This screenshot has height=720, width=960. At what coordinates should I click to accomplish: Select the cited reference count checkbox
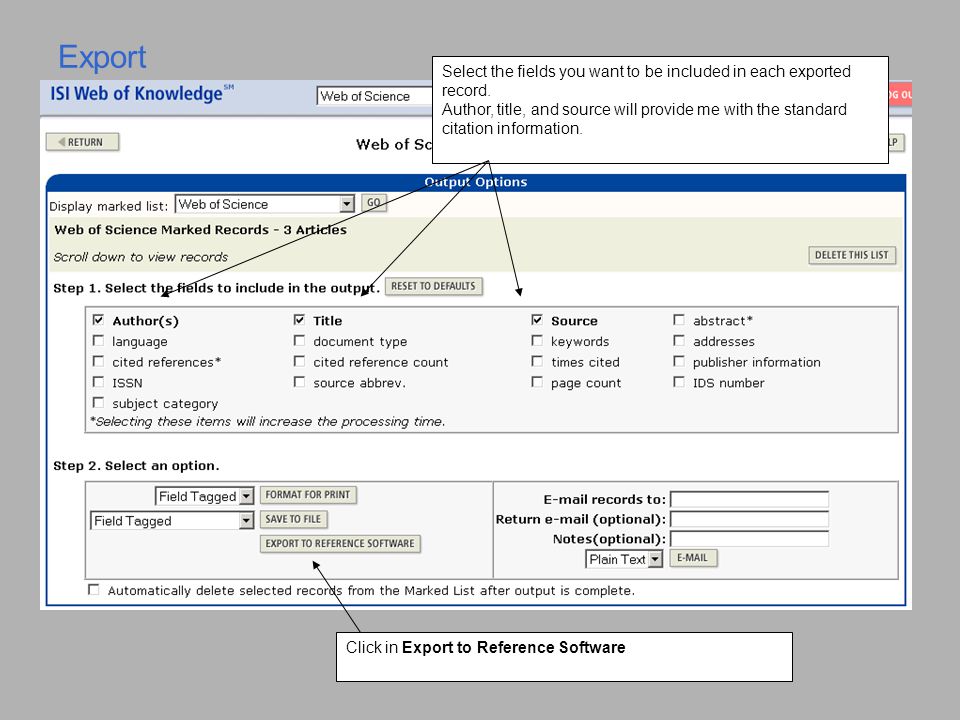click(299, 361)
